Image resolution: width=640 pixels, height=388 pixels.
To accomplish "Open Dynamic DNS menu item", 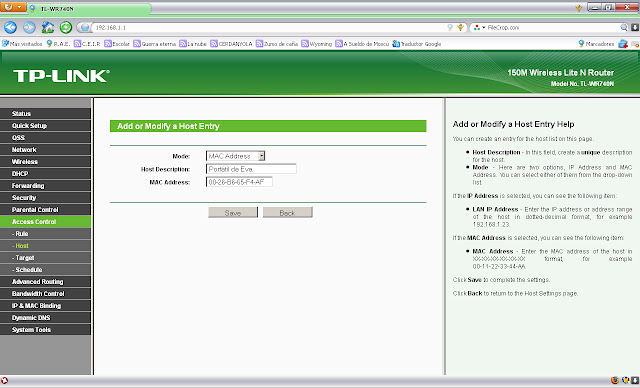I will coord(45,318).
